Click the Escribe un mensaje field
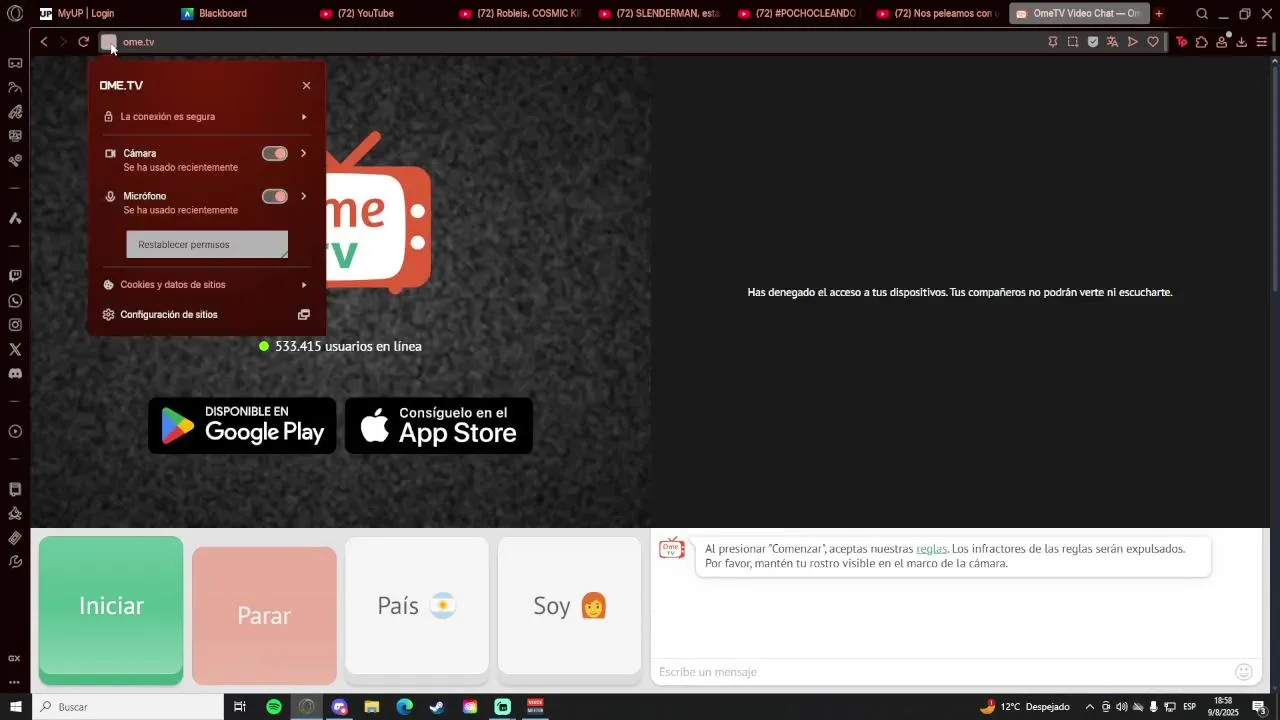Image resolution: width=1280 pixels, height=720 pixels. [x=943, y=672]
